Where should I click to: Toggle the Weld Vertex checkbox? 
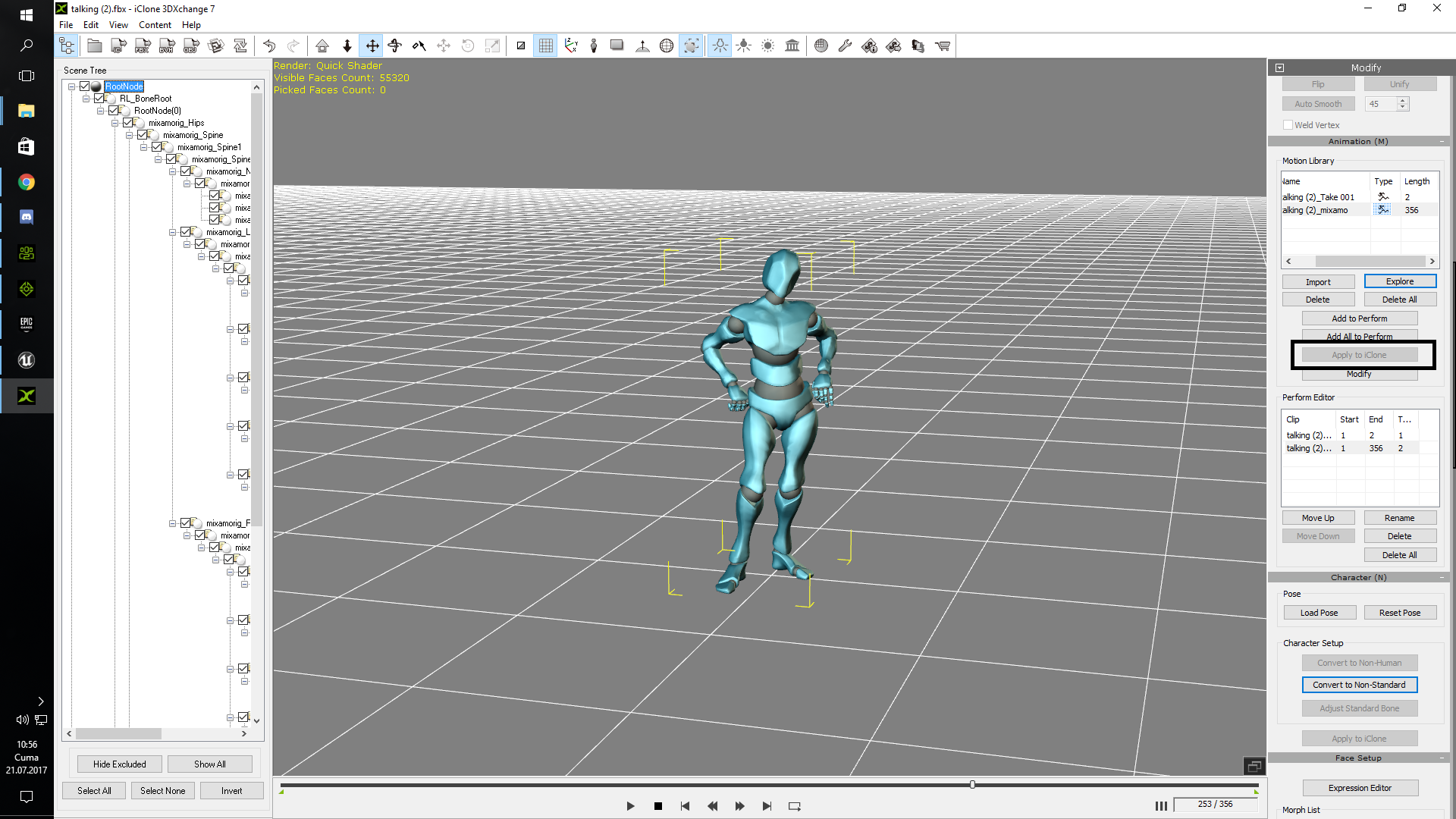pyautogui.click(x=1288, y=125)
